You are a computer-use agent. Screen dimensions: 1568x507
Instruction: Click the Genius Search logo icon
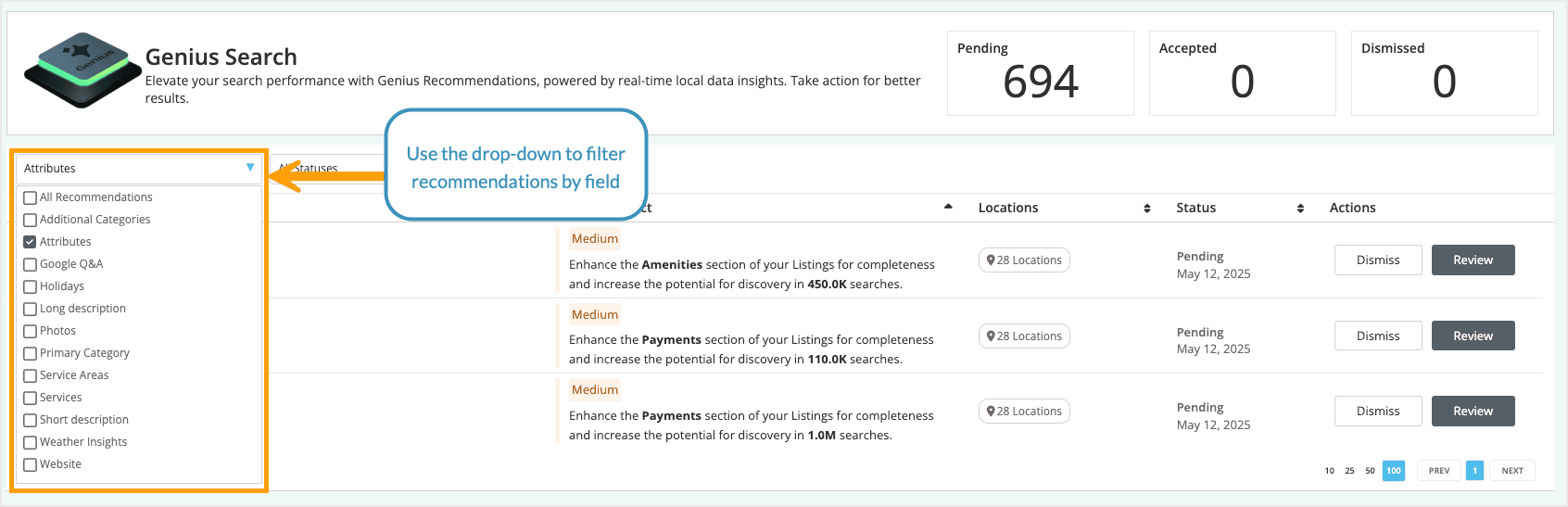(82, 70)
